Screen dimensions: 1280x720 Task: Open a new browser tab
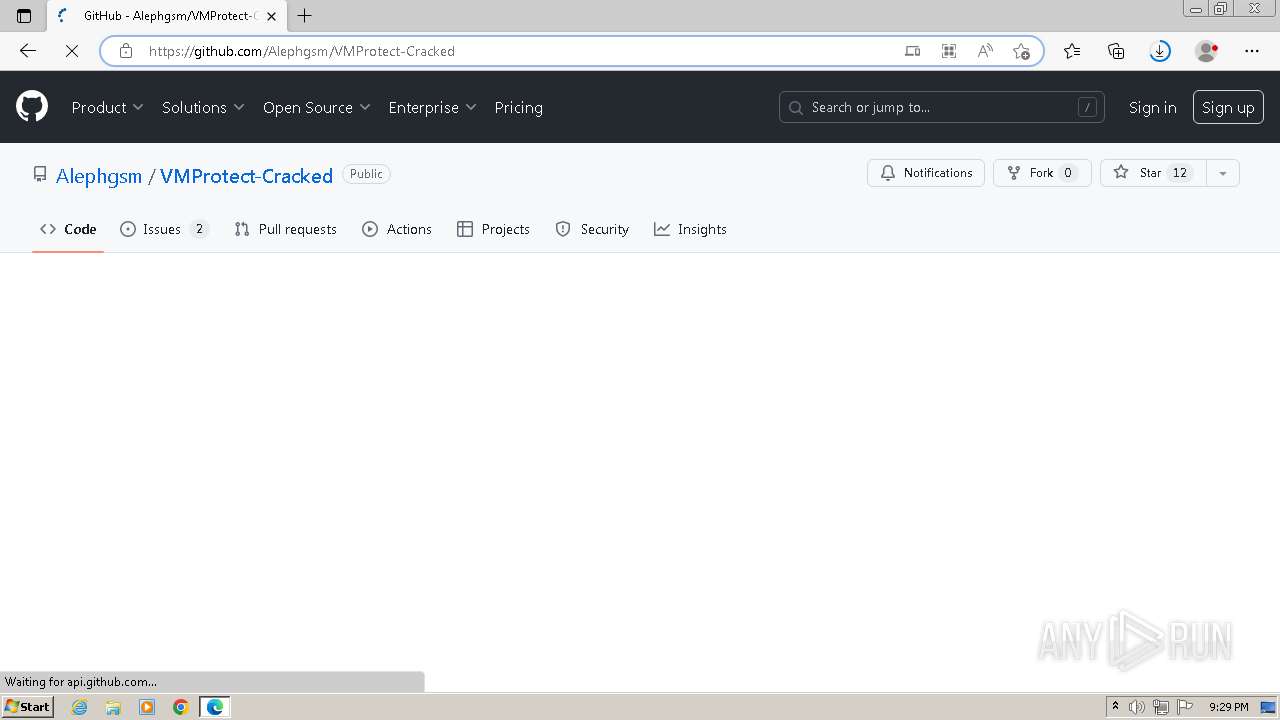point(305,16)
